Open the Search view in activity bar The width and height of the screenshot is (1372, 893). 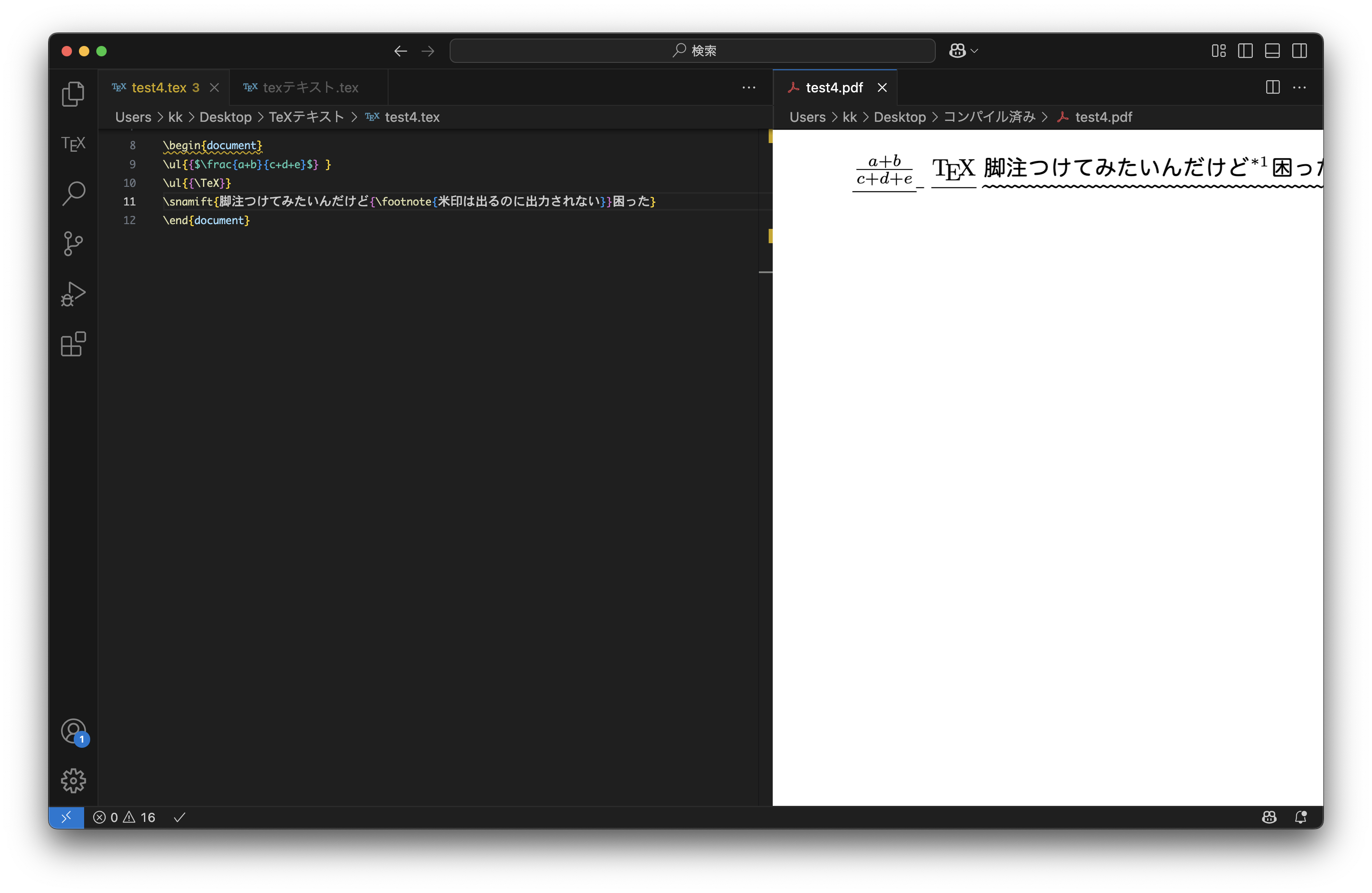click(x=73, y=194)
